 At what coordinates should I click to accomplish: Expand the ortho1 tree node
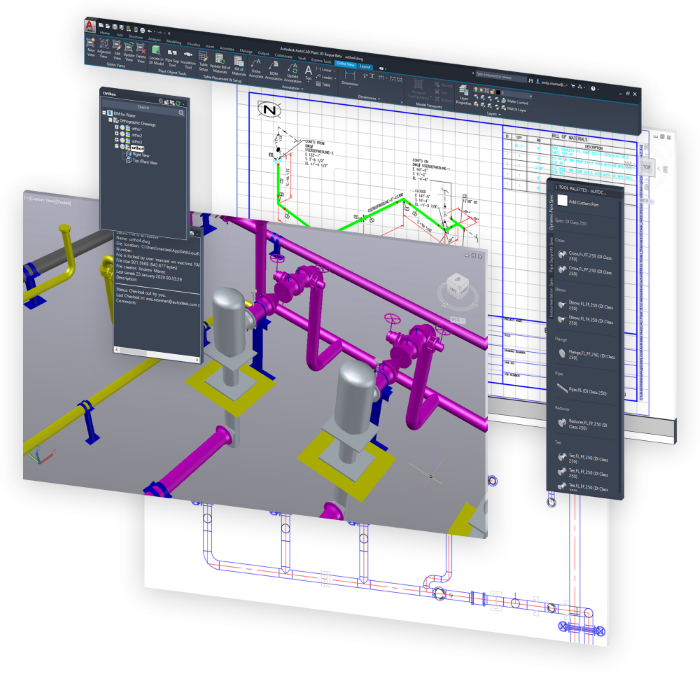click(117, 126)
